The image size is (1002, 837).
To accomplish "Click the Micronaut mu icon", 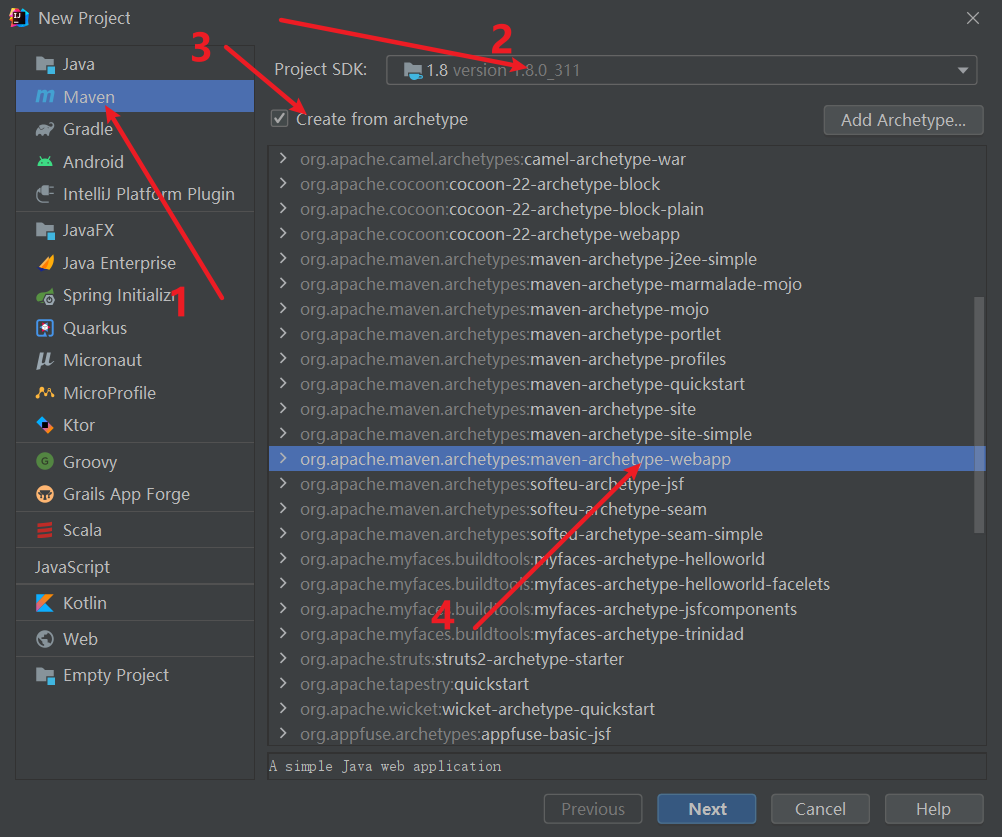I will pos(45,360).
